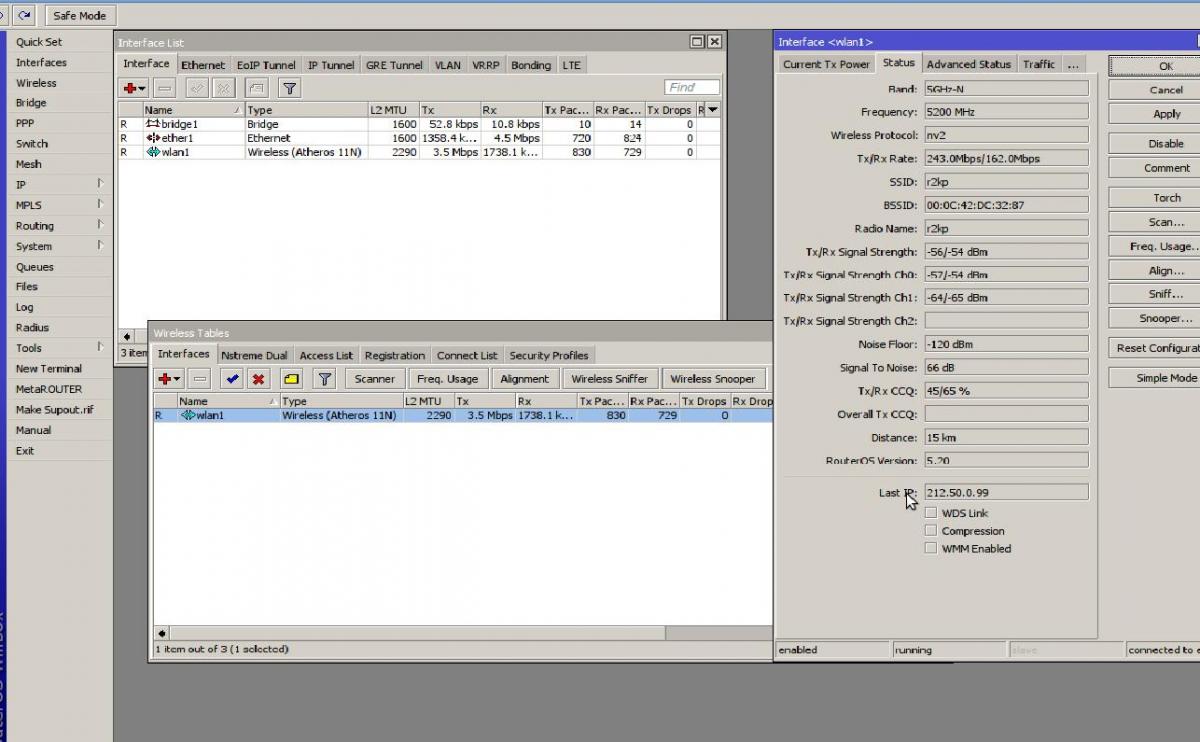The height and width of the screenshot is (742, 1200).
Task: Open the red plus add dropdown in Interface List
Action: (134, 88)
